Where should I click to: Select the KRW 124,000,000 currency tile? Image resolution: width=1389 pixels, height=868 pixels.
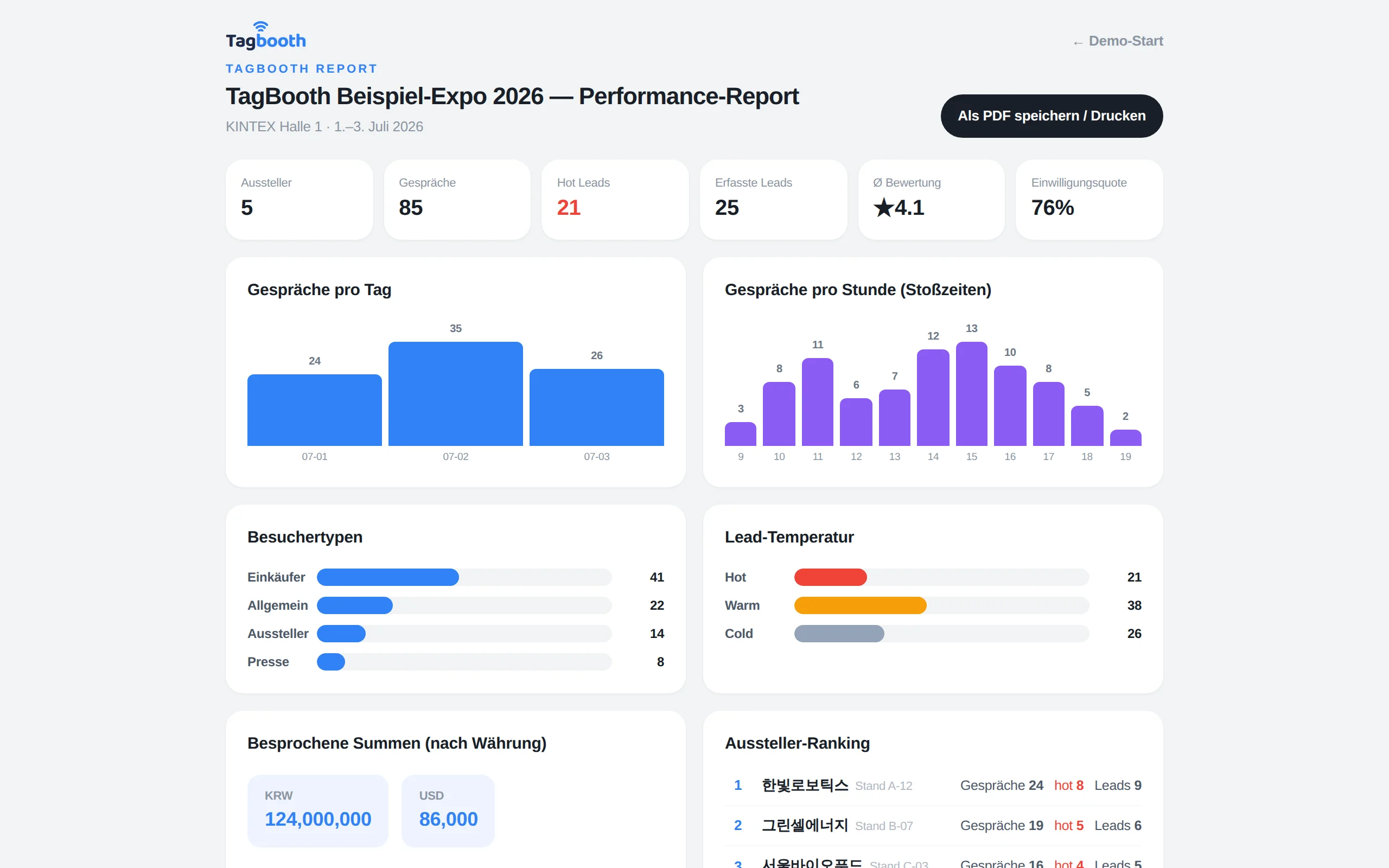[x=318, y=810]
